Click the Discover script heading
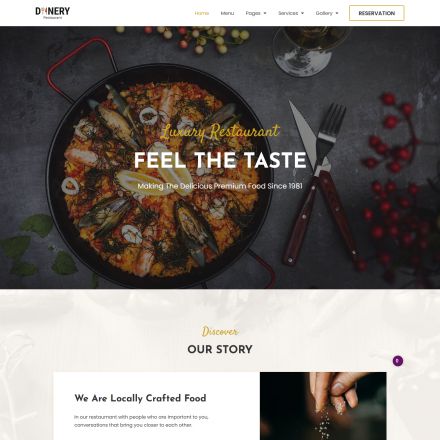This screenshot has width=440, height=440. (x=220, y=332)
